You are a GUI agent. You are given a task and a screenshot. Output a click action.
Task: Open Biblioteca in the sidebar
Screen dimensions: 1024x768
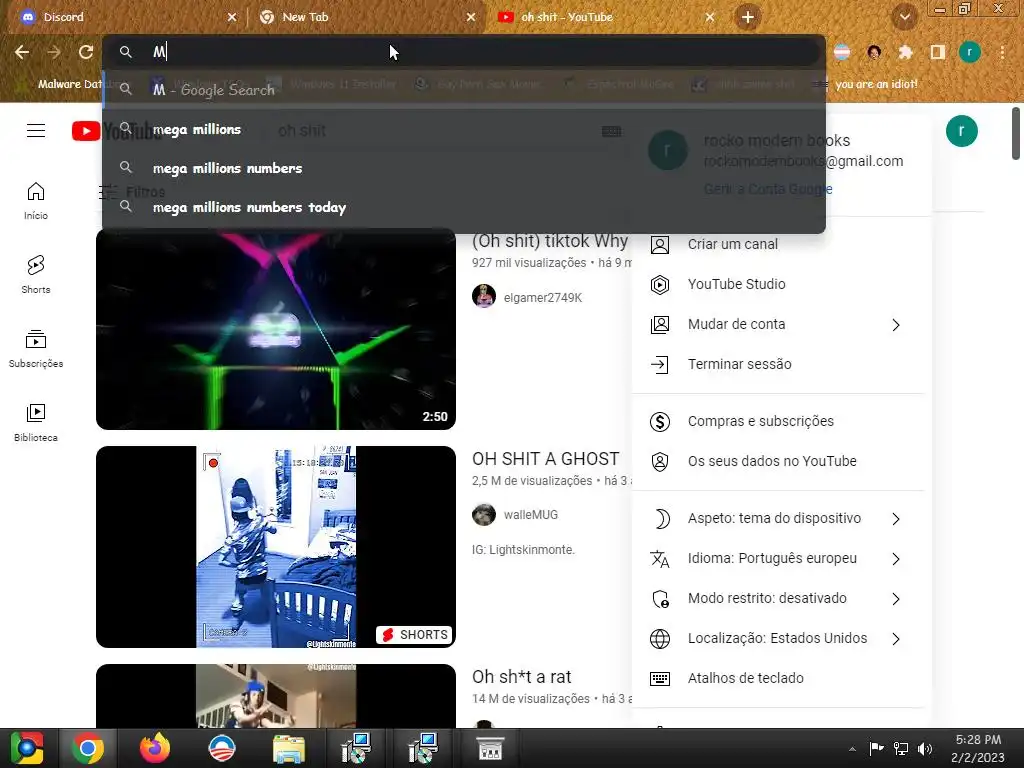pyautogui.click(x=36, y=423)
